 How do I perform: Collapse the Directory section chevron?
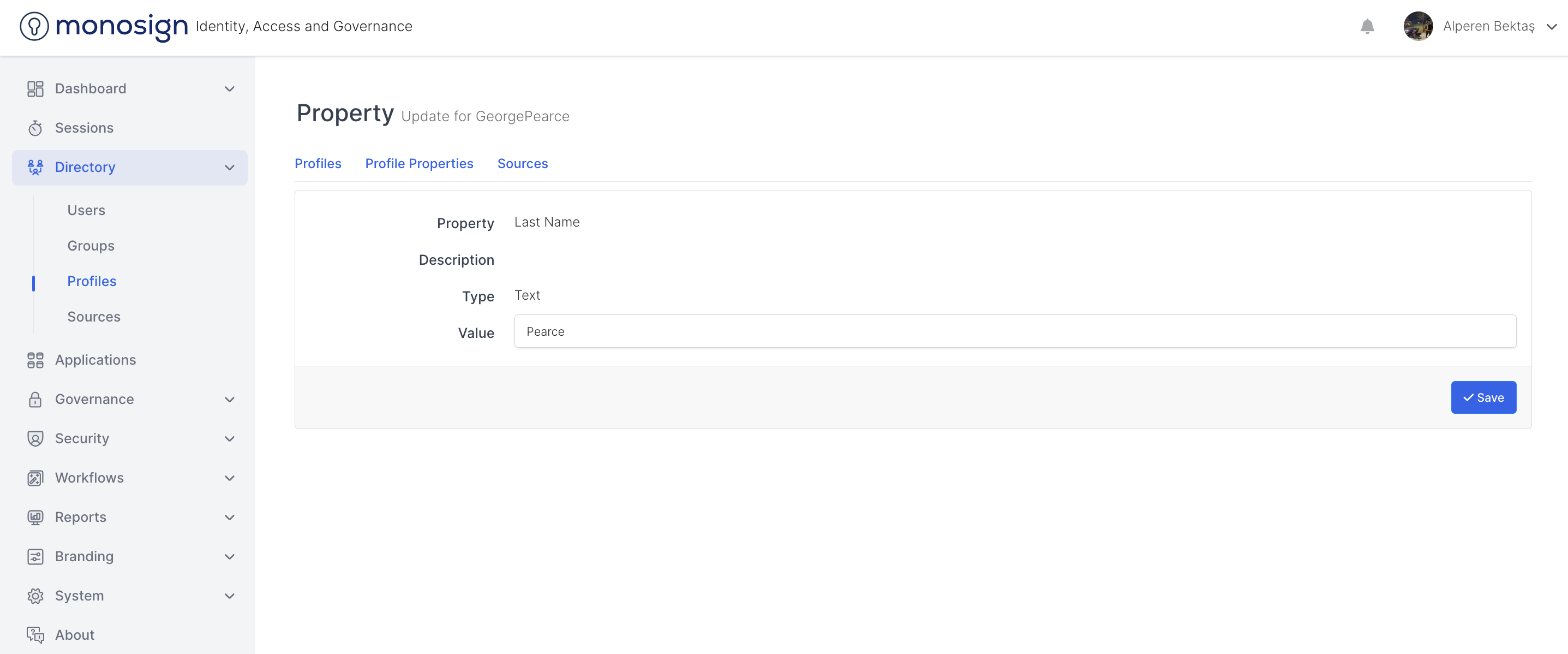[x=230, y=168]
